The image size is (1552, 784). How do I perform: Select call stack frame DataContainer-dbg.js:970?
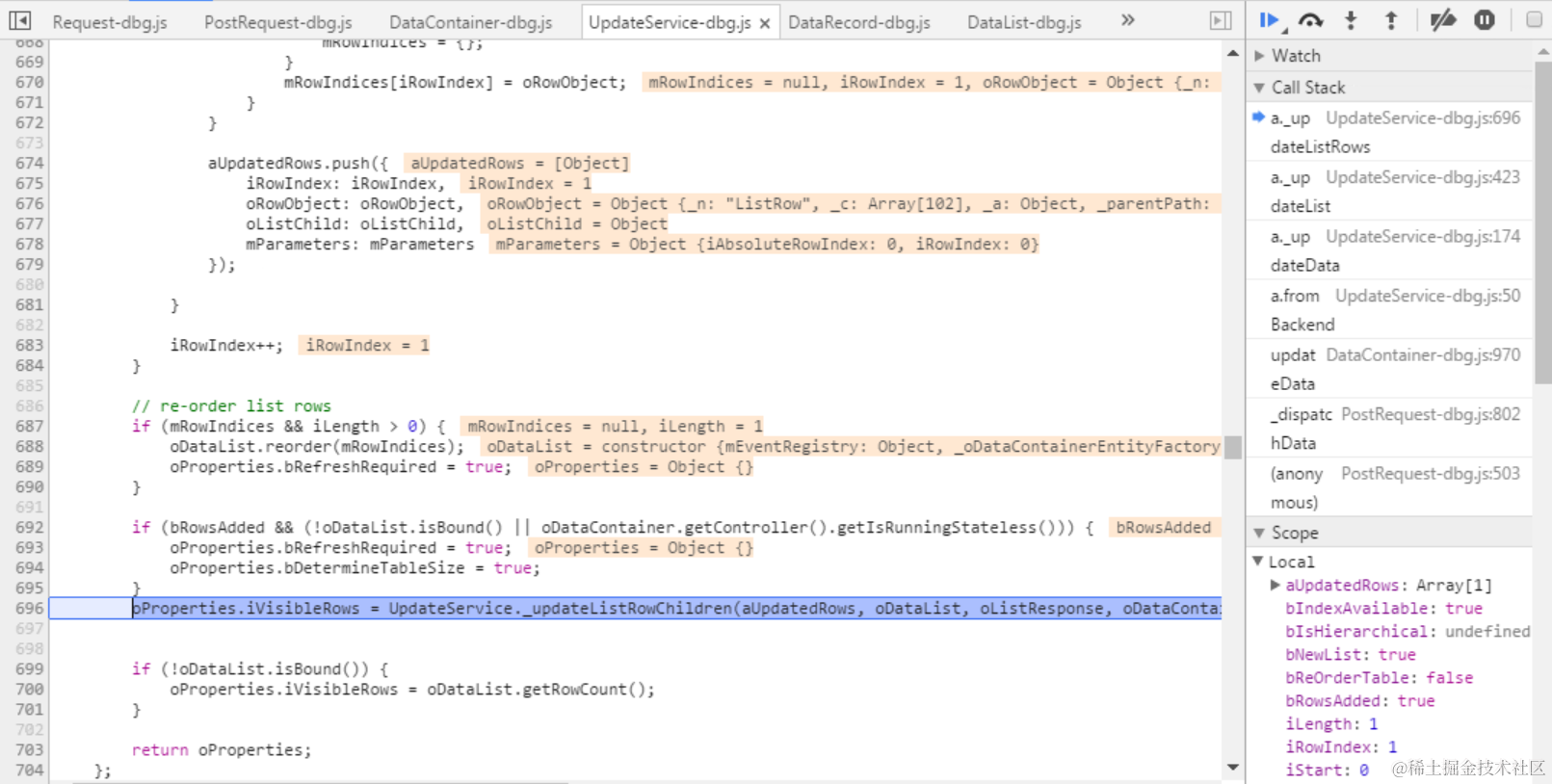(x=1388, y=369)
